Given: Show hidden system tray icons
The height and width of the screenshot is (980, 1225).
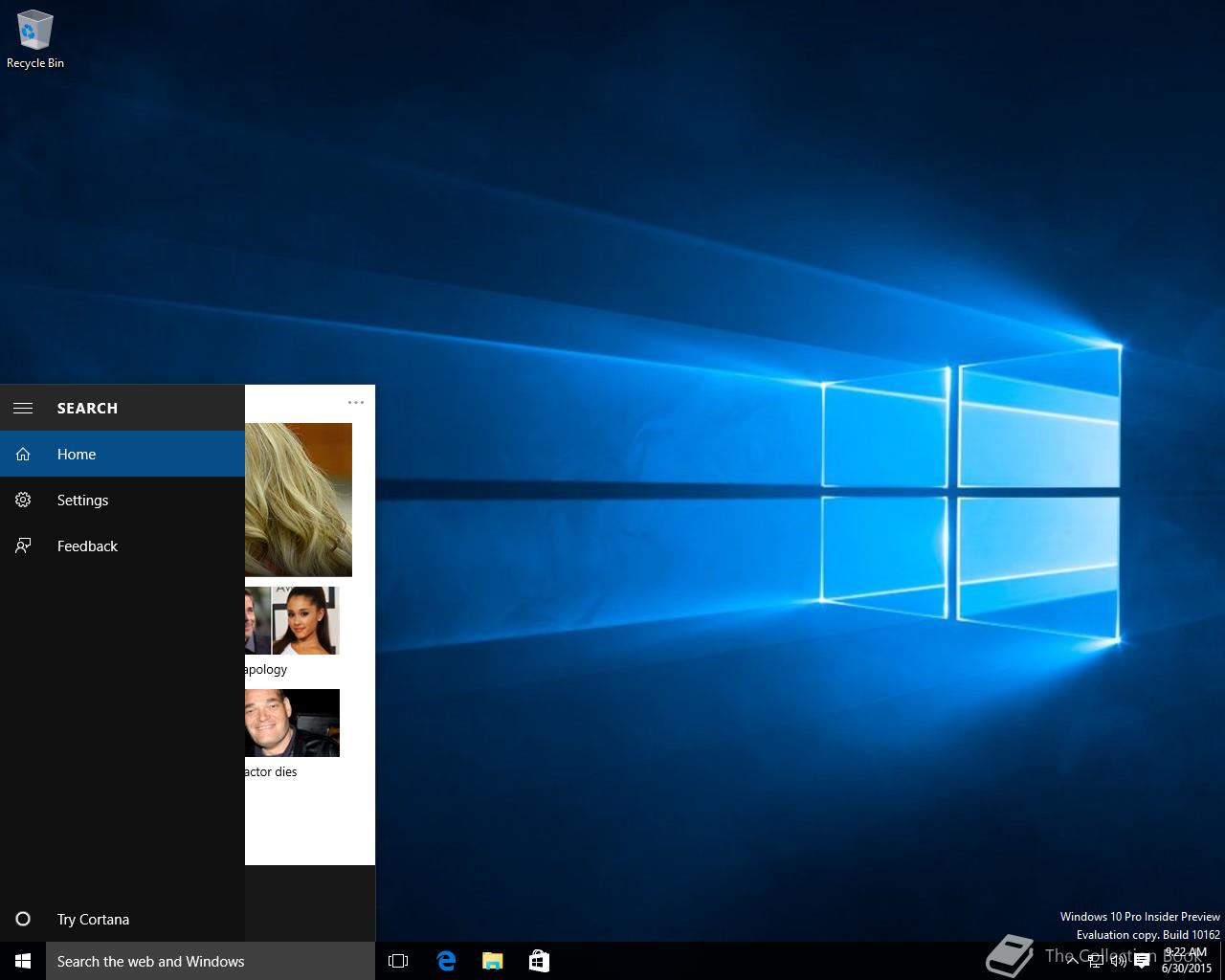Looking at the screenshot, I should [x=1073, y=961].
